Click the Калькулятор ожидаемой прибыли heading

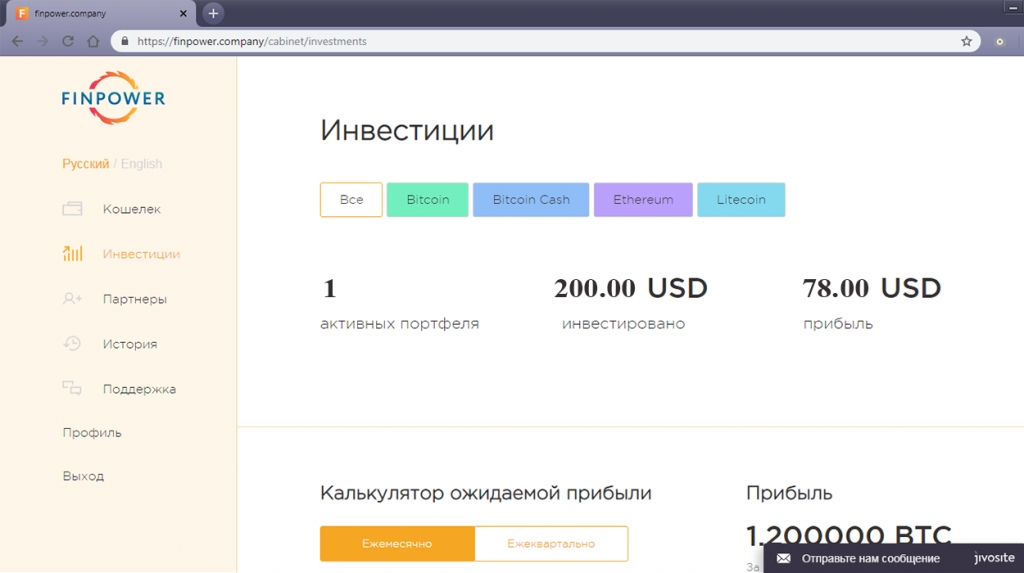pos(486,493)
